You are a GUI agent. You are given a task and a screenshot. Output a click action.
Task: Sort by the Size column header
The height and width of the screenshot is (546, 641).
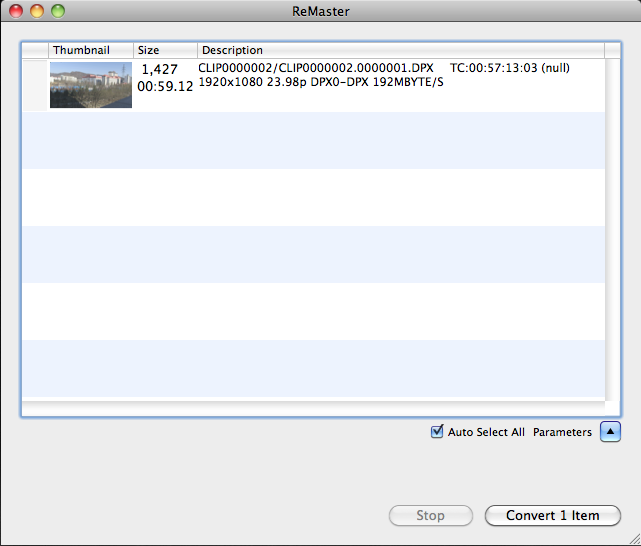148,50
